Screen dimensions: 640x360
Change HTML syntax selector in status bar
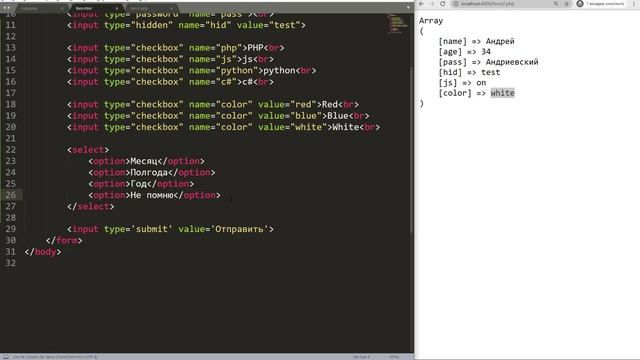(394, 357)
